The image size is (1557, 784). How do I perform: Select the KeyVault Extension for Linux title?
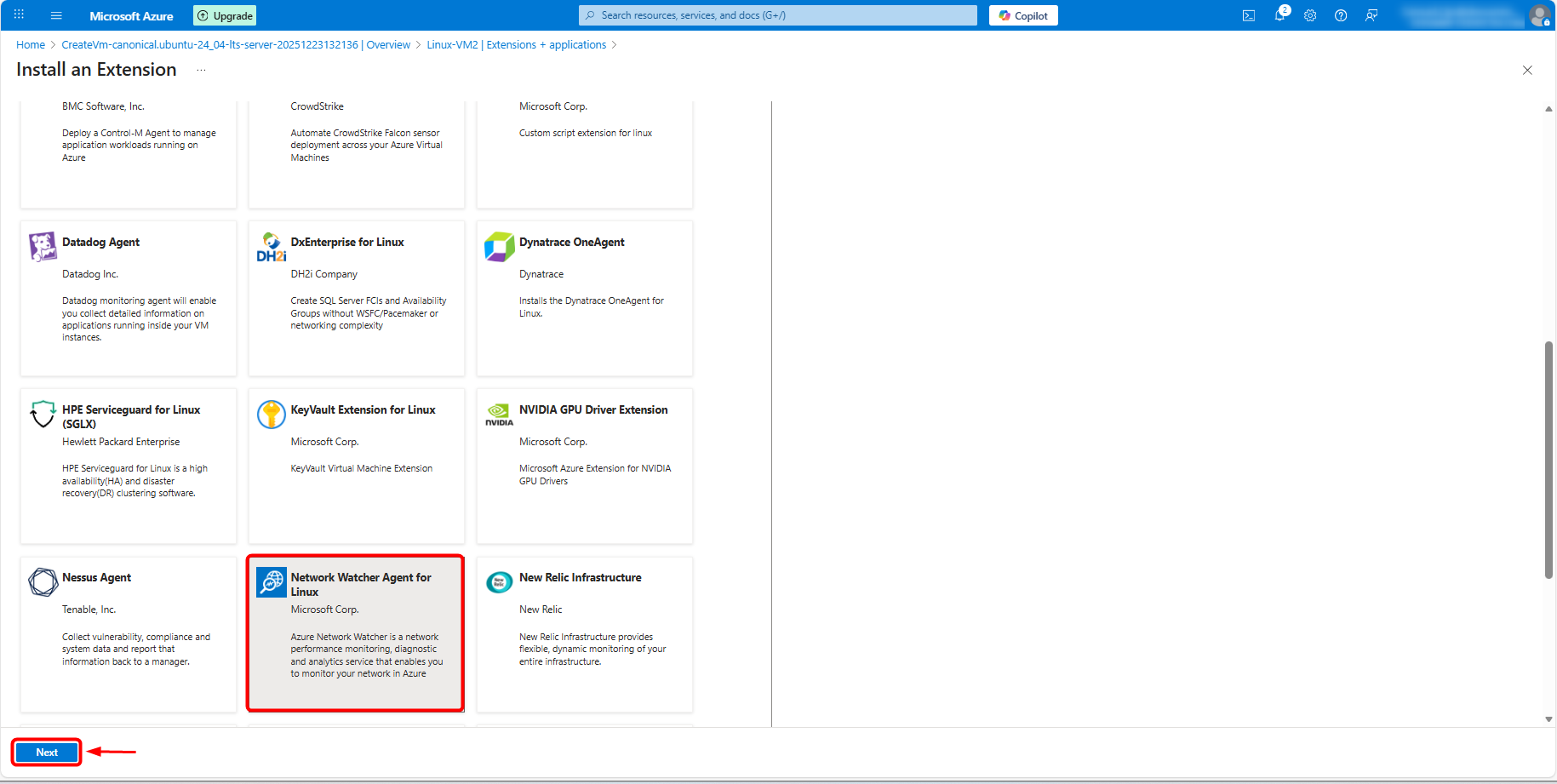tap(363, 410)
